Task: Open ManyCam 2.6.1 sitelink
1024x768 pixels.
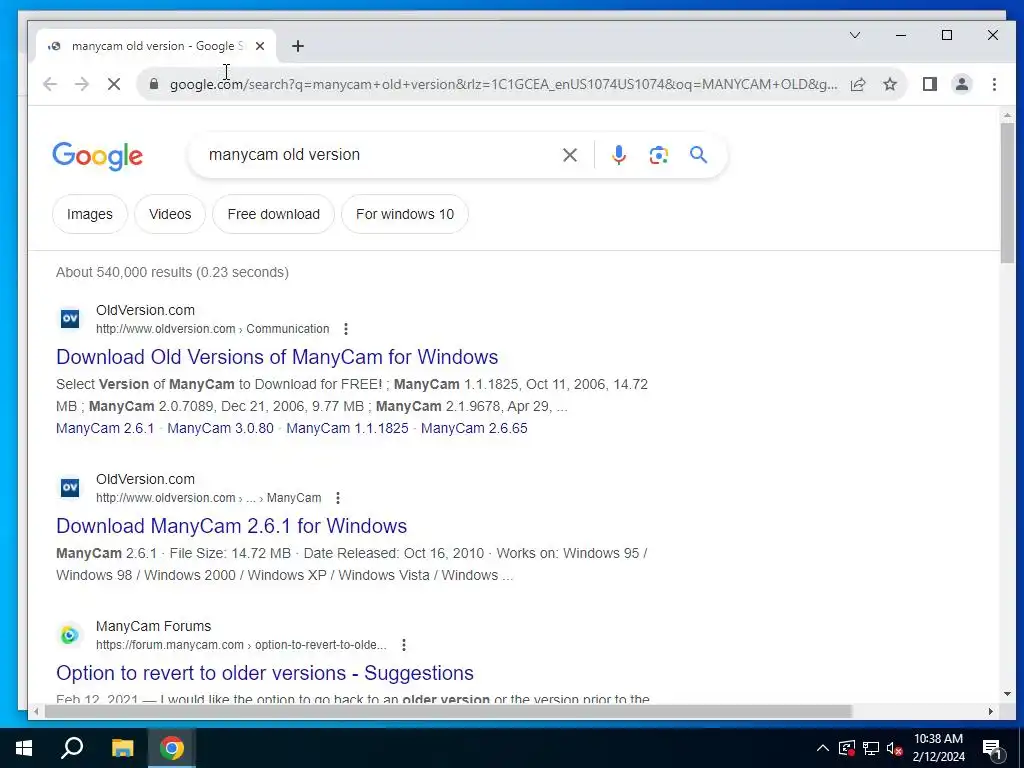Action: coord(105,428)
